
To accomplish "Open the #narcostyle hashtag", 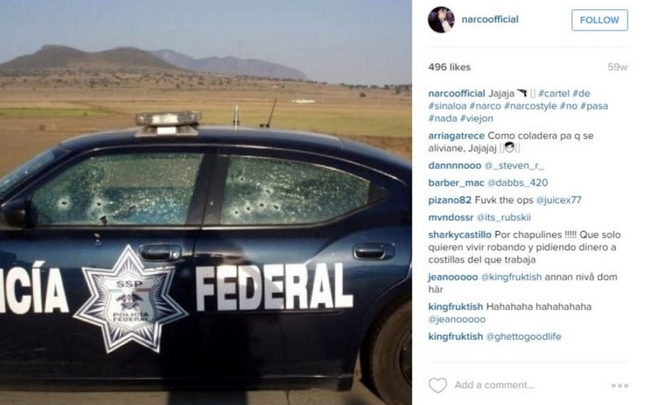I will pos(530,106).
